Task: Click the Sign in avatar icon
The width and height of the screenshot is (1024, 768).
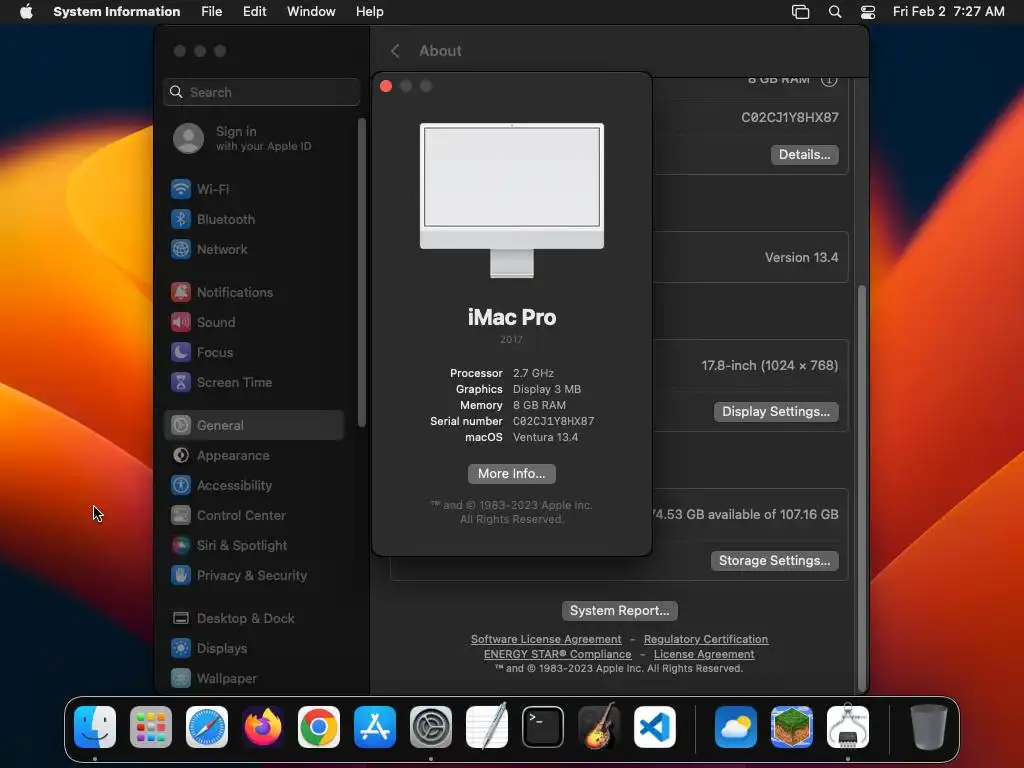Action: (189, 138)
